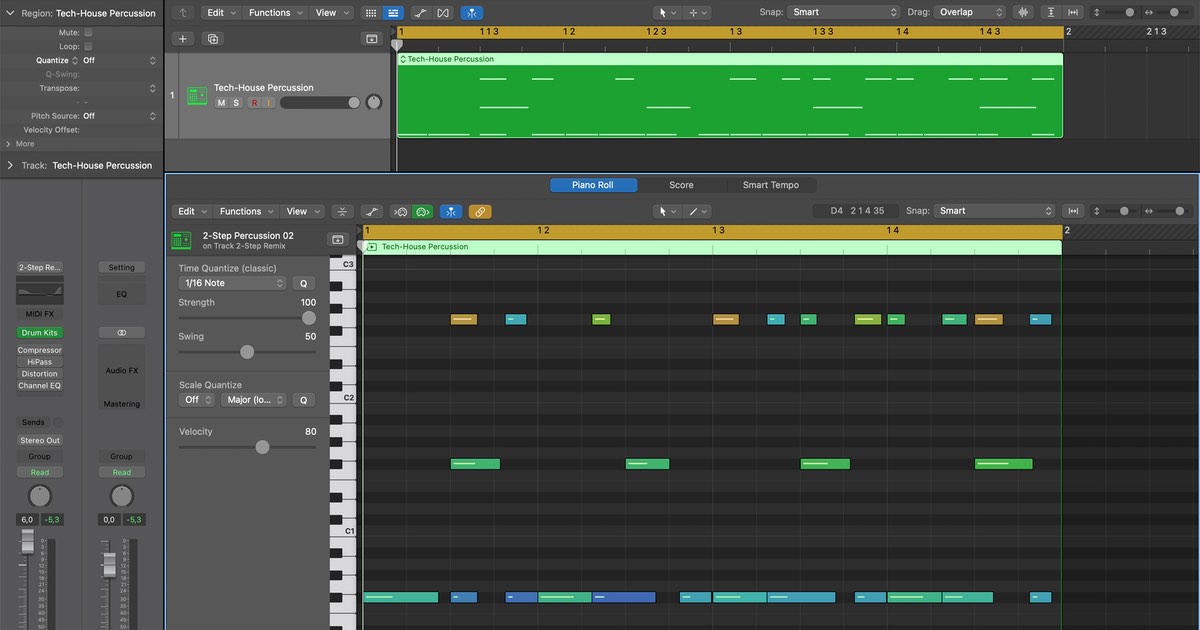Click the track icon for Tech-House Percussion

pyautogui.click(x=196, y=95)
